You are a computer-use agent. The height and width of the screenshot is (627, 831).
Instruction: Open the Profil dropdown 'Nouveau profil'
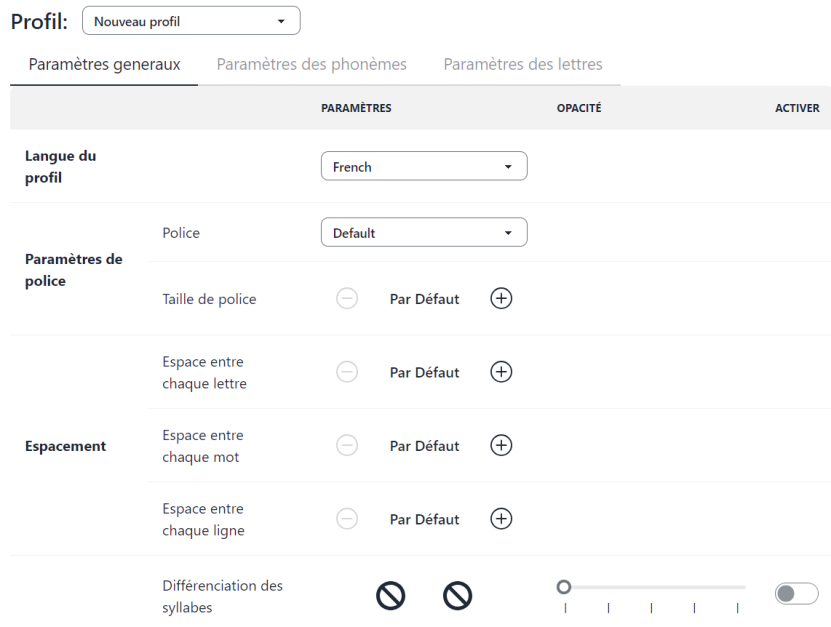pyautogui.click(x=190, y=20)
